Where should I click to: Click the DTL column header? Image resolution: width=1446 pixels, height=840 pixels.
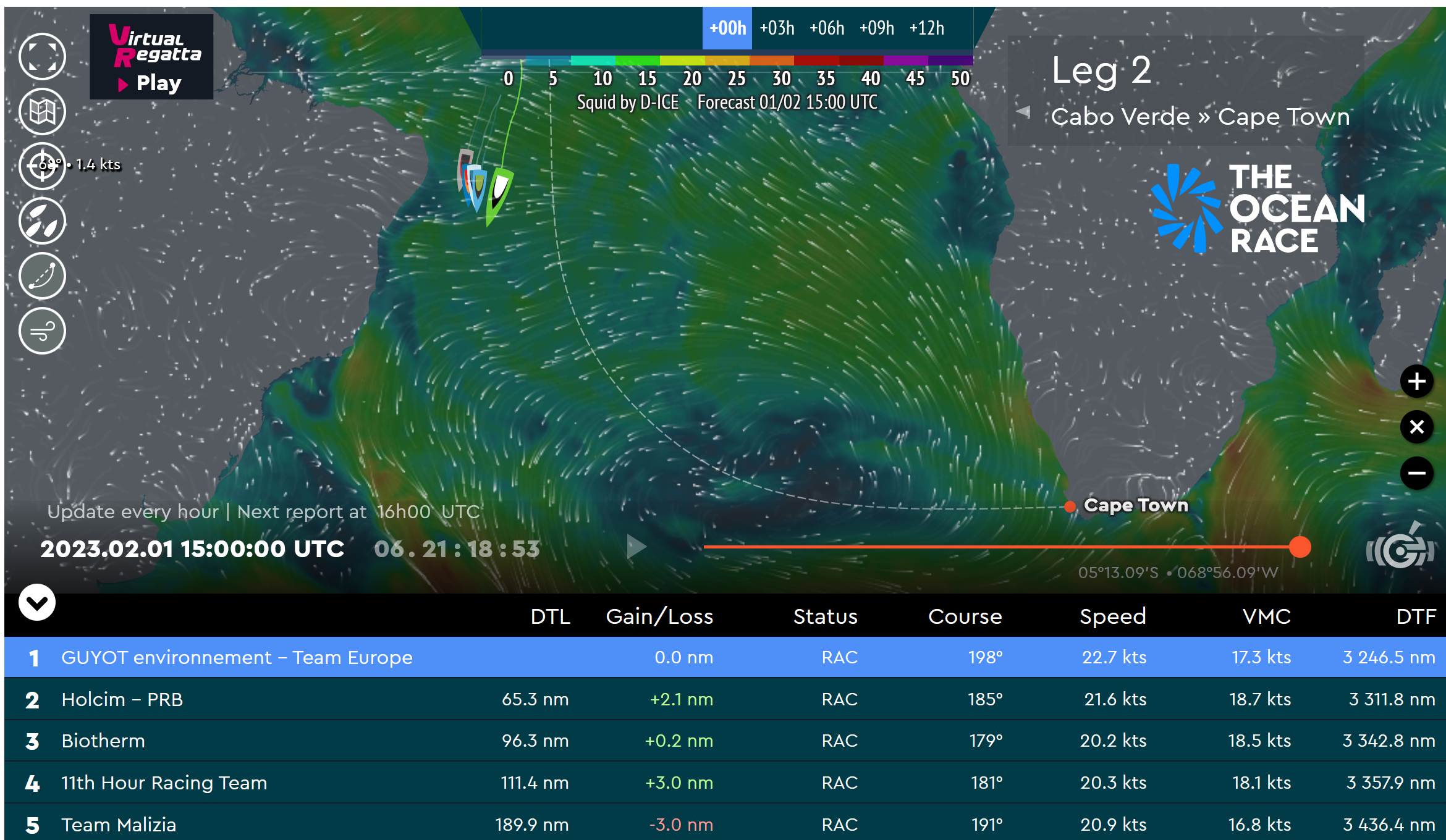pyautogui.click(x=550, y=616)
